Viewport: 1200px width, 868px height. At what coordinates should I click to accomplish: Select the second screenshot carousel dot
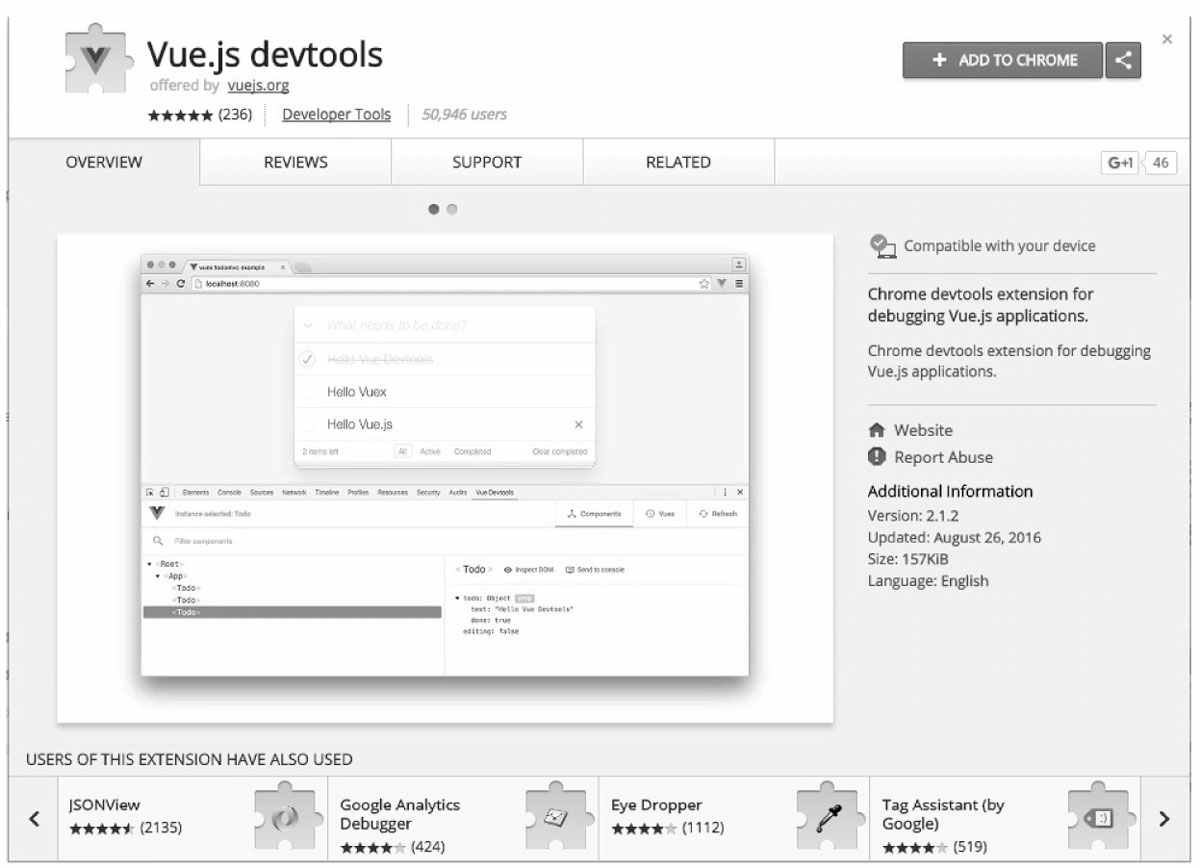pyautogui.click(x=452, y=209)
